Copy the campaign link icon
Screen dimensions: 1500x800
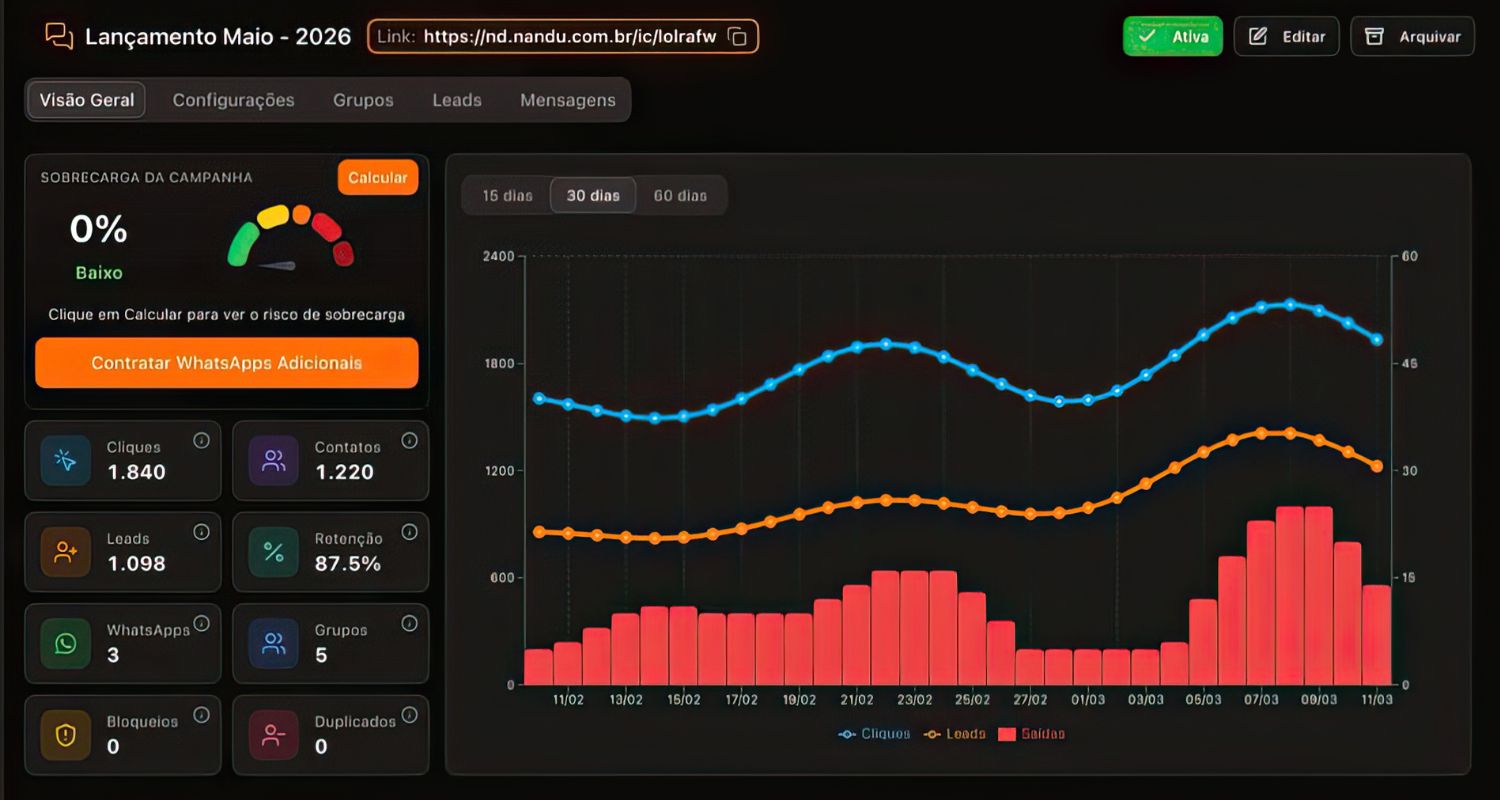click(737, 37)
